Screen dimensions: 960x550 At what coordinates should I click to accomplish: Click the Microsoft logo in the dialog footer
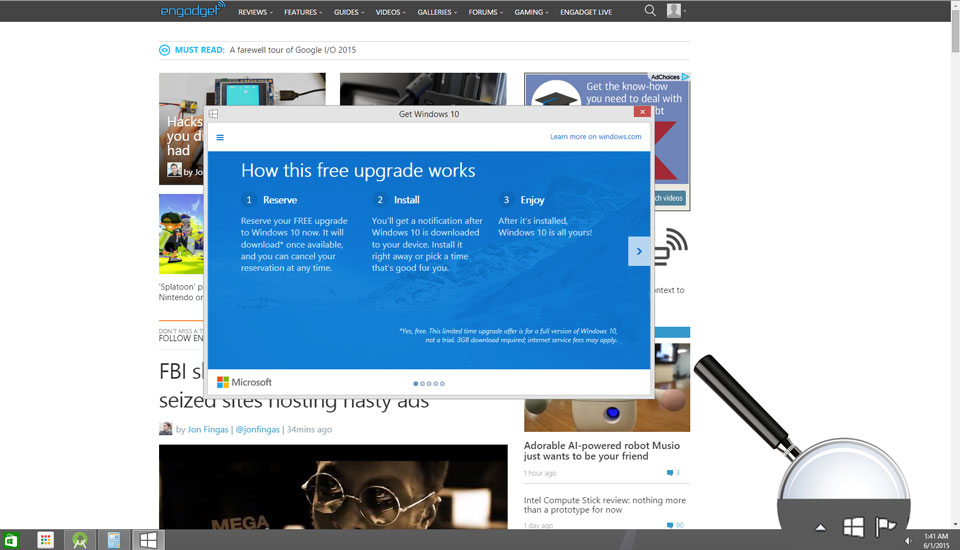(244, 382)
